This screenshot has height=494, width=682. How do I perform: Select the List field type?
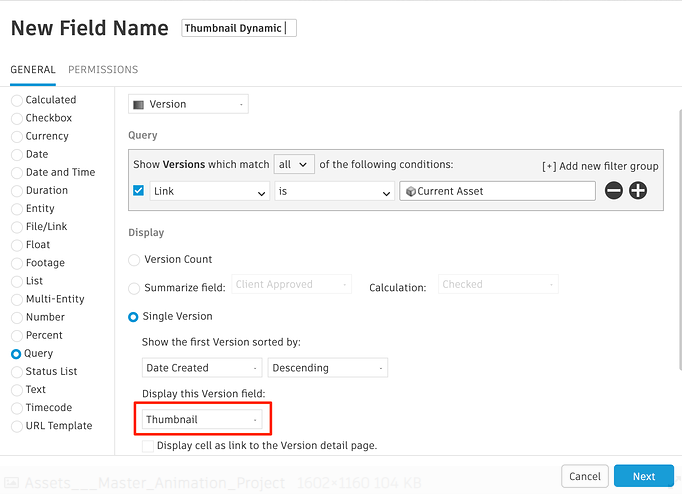(x=17, y=281)
